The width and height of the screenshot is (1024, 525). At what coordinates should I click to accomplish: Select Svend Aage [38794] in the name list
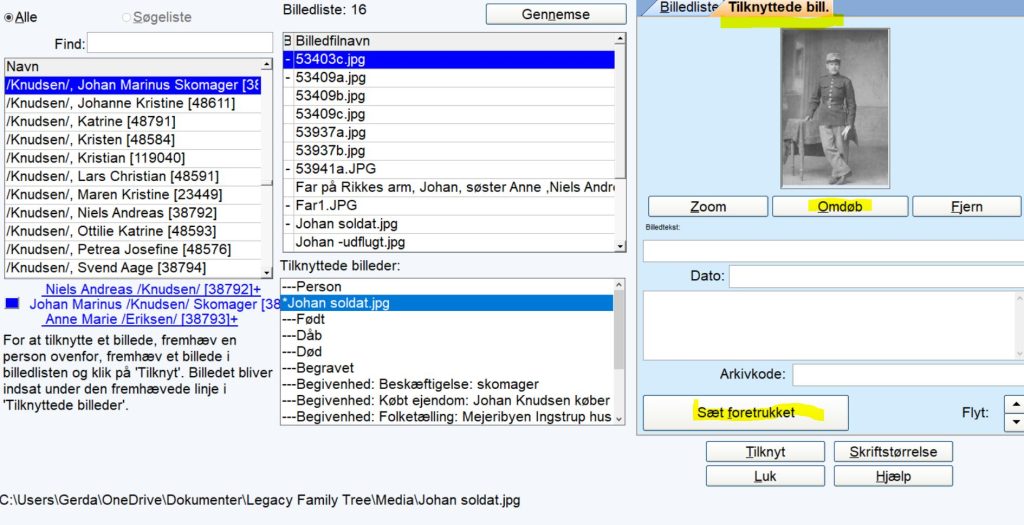tap(133, 268)
